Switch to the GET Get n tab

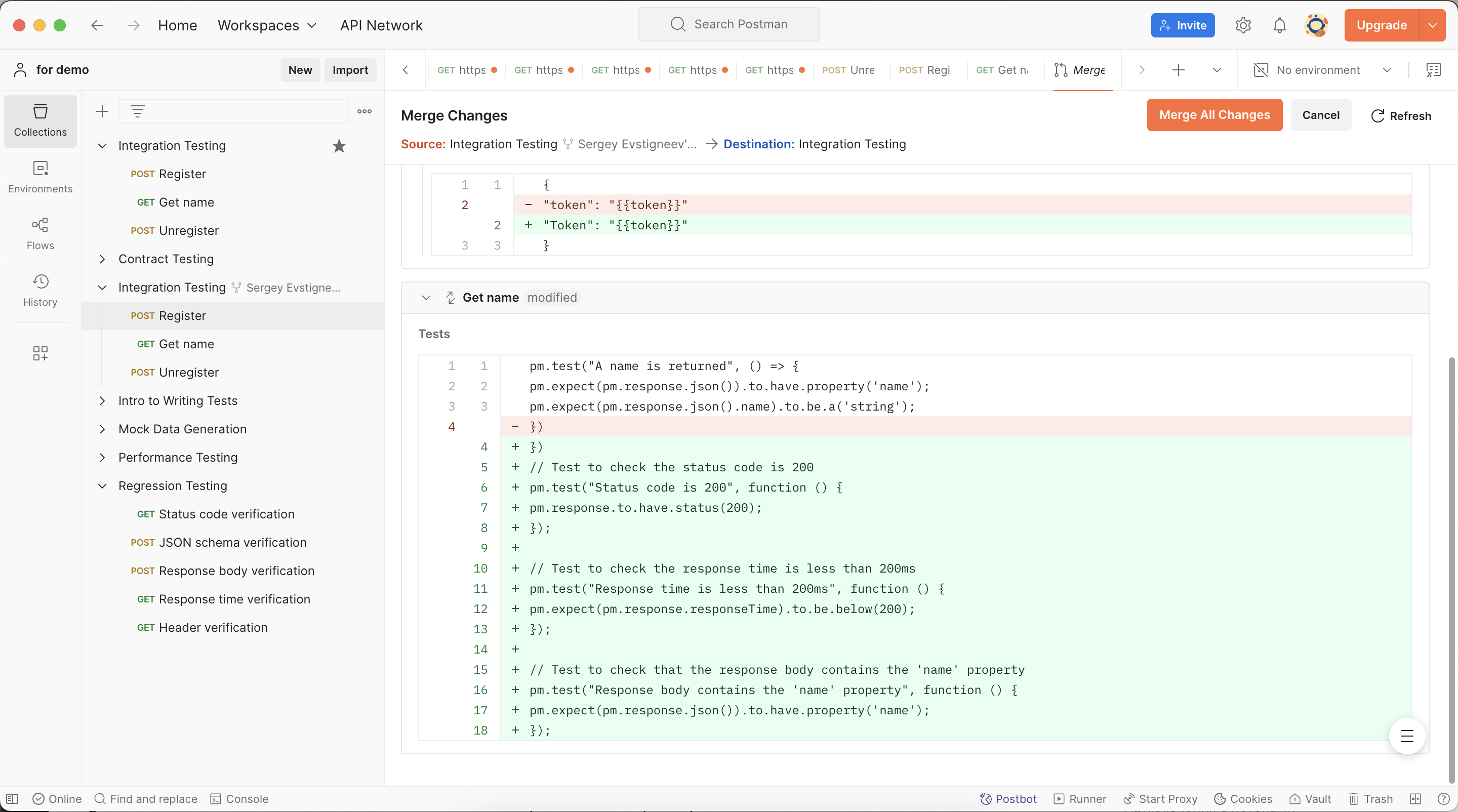pyautogui.click(x=1002, y=69)
